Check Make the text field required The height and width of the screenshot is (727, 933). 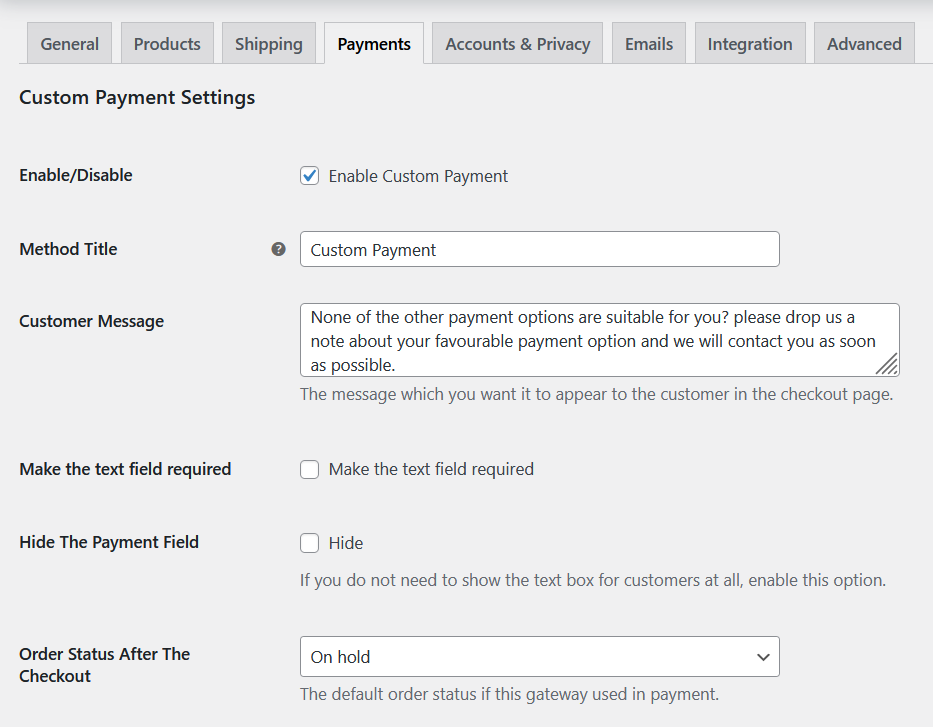[310, 469]
